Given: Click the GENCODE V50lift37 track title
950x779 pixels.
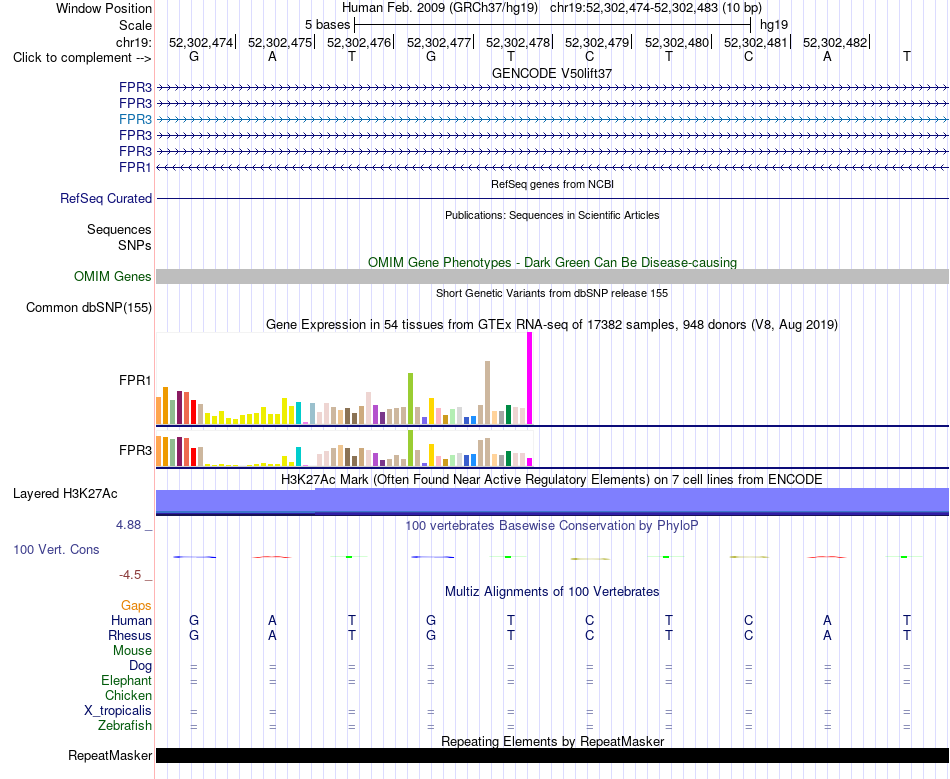Looking at the screenshot, I should [x=552, y=73].
